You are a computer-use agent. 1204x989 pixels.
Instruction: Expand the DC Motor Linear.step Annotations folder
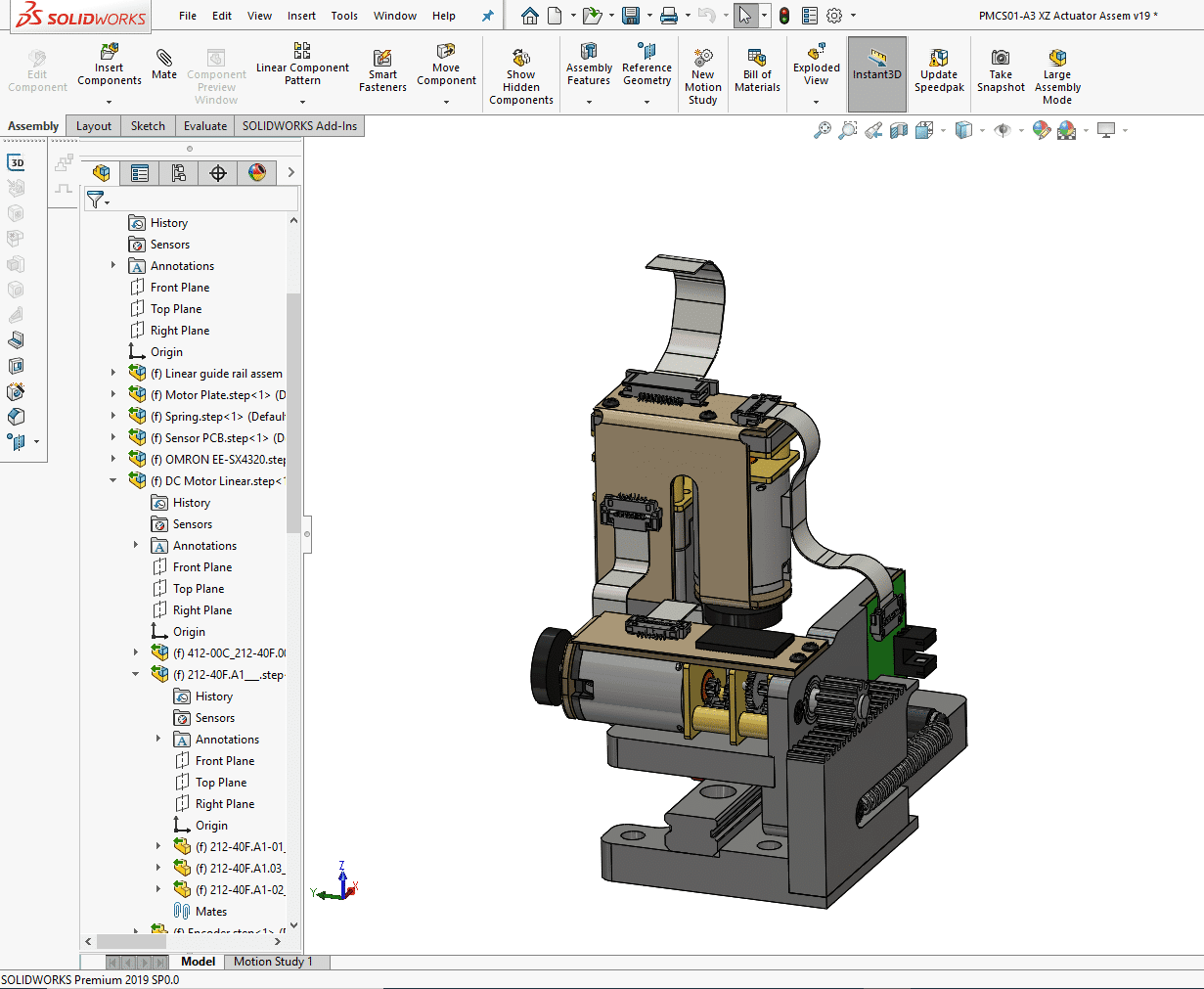click(134, 545)
